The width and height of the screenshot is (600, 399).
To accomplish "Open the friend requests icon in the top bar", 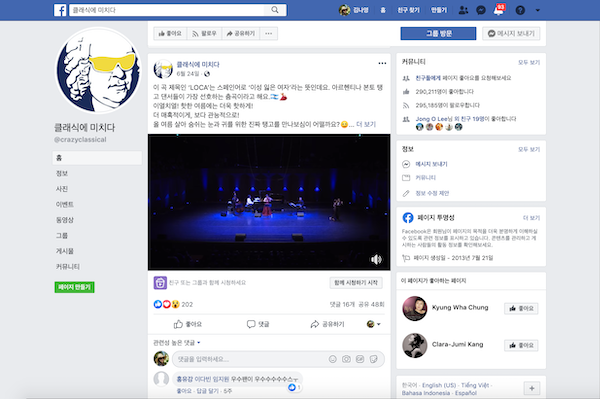I will pyautogui.click(x=463, y=10).
